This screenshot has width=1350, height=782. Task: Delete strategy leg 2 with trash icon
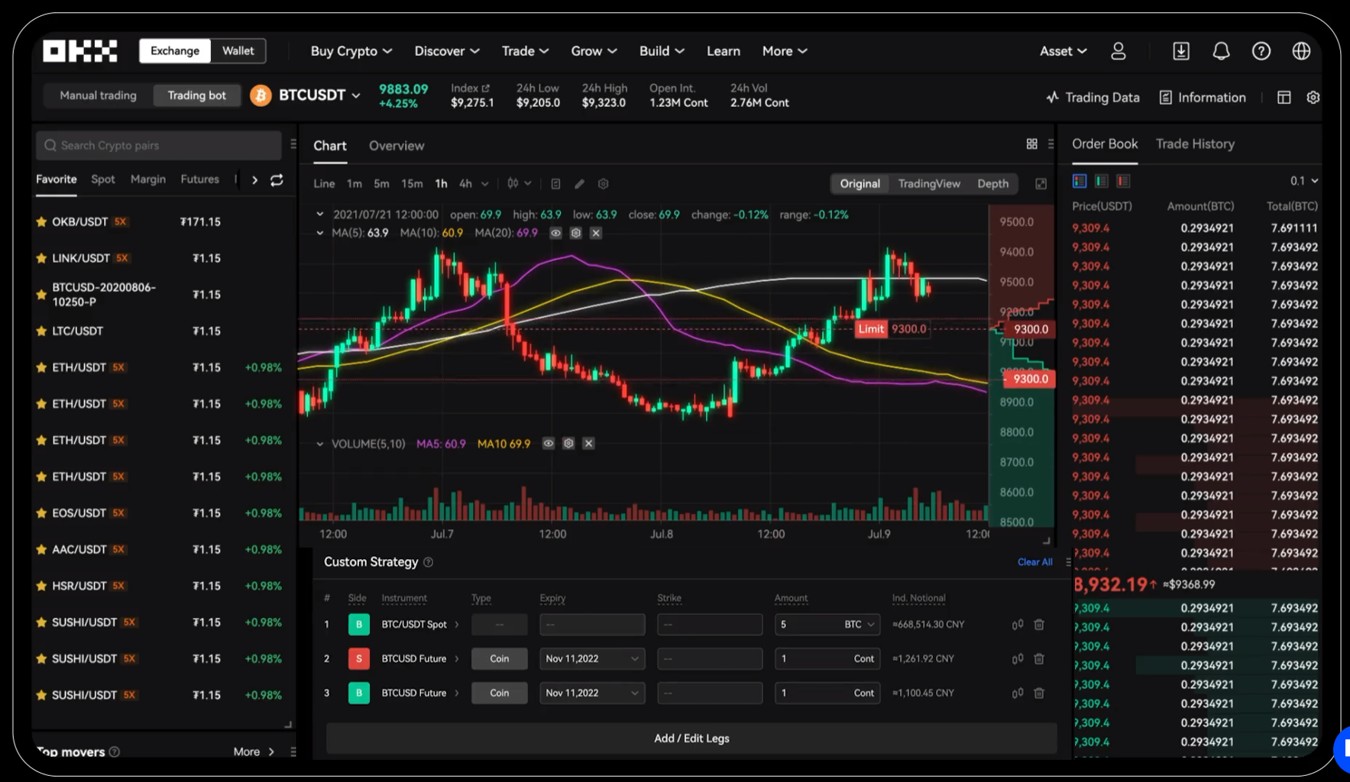pos(1039,659)
